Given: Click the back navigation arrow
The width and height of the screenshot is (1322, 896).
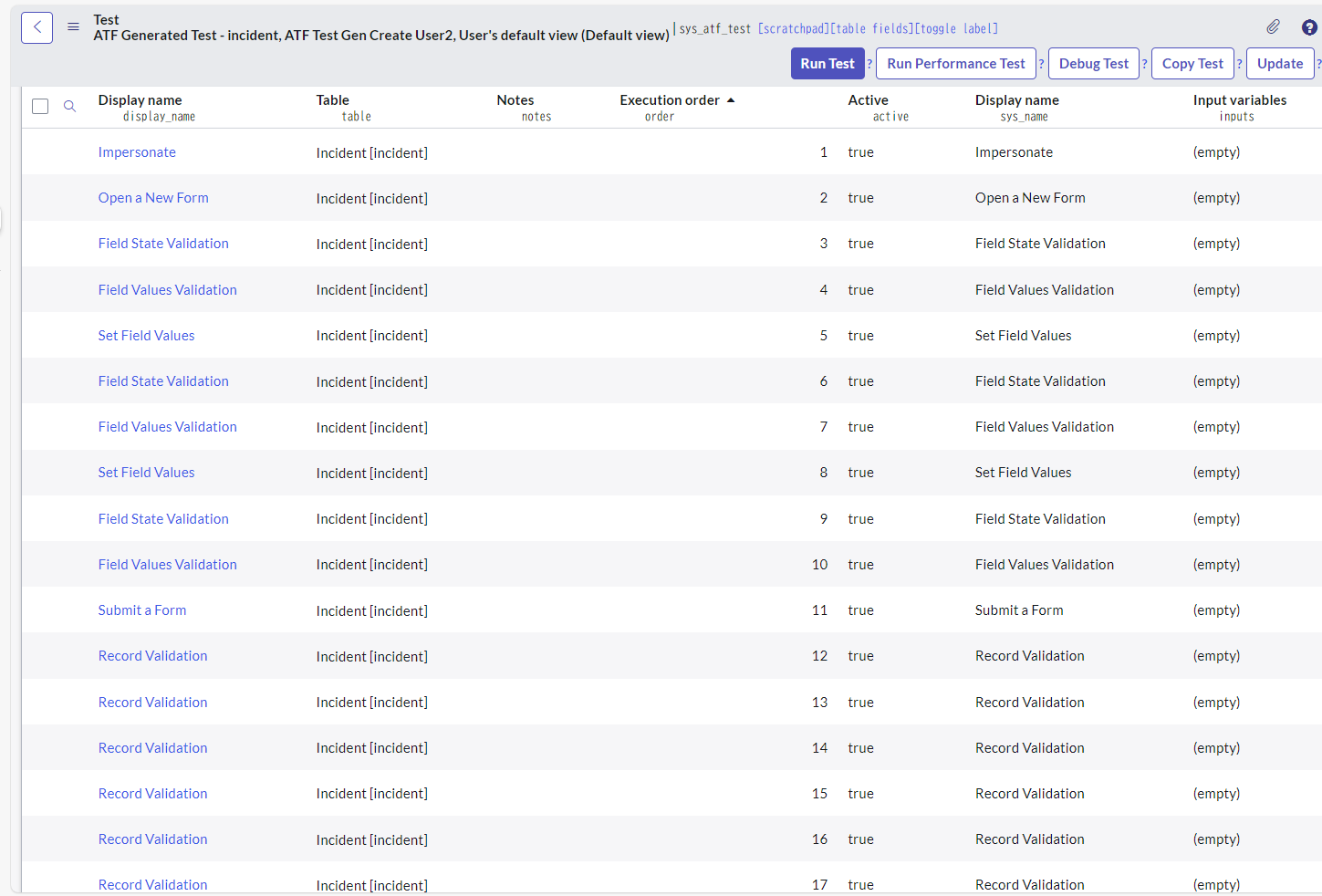Looking at the screenshot, I should [x=36, y=27].
